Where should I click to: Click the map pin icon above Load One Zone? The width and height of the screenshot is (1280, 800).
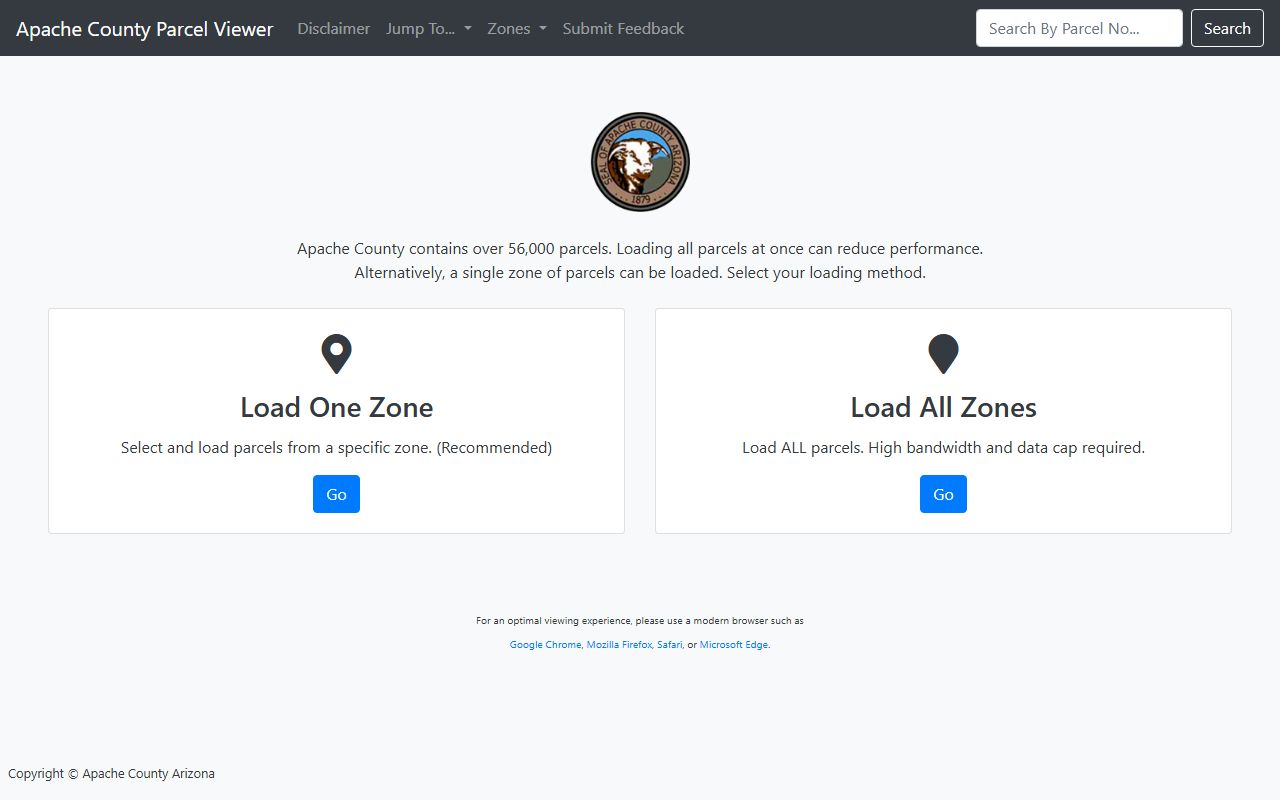336,354
